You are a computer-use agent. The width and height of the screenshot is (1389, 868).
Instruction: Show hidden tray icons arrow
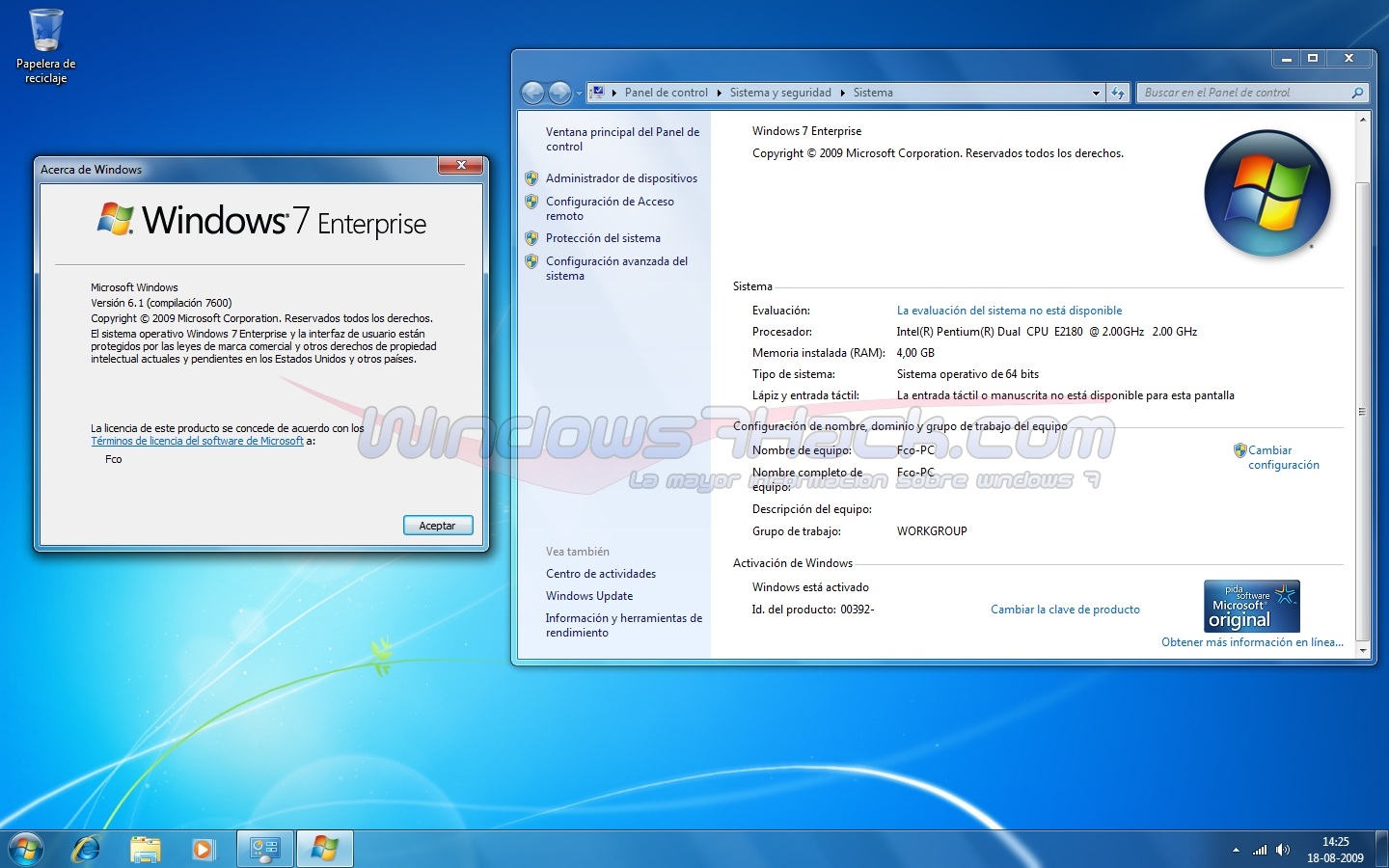[1236, 850]
